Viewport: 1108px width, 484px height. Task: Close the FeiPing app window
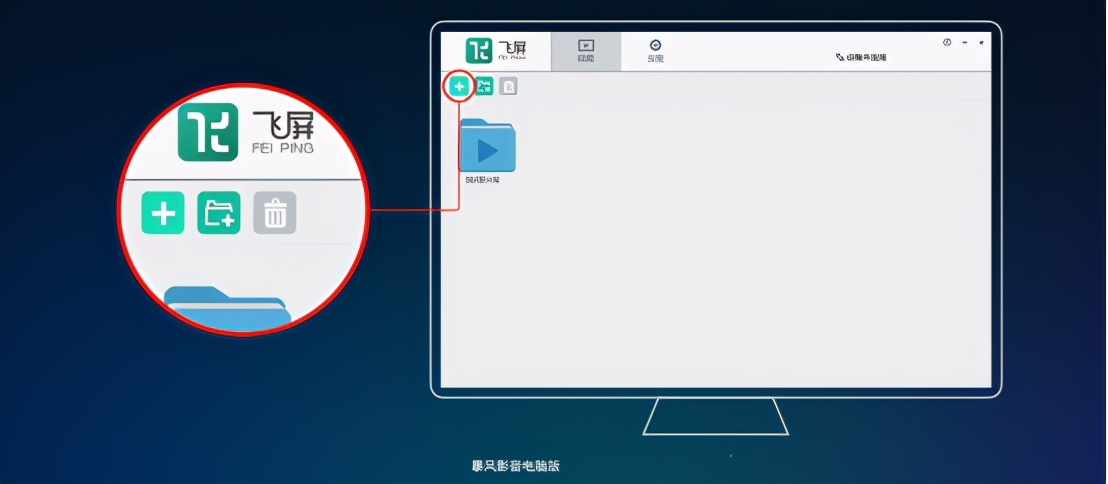(982, 42)
